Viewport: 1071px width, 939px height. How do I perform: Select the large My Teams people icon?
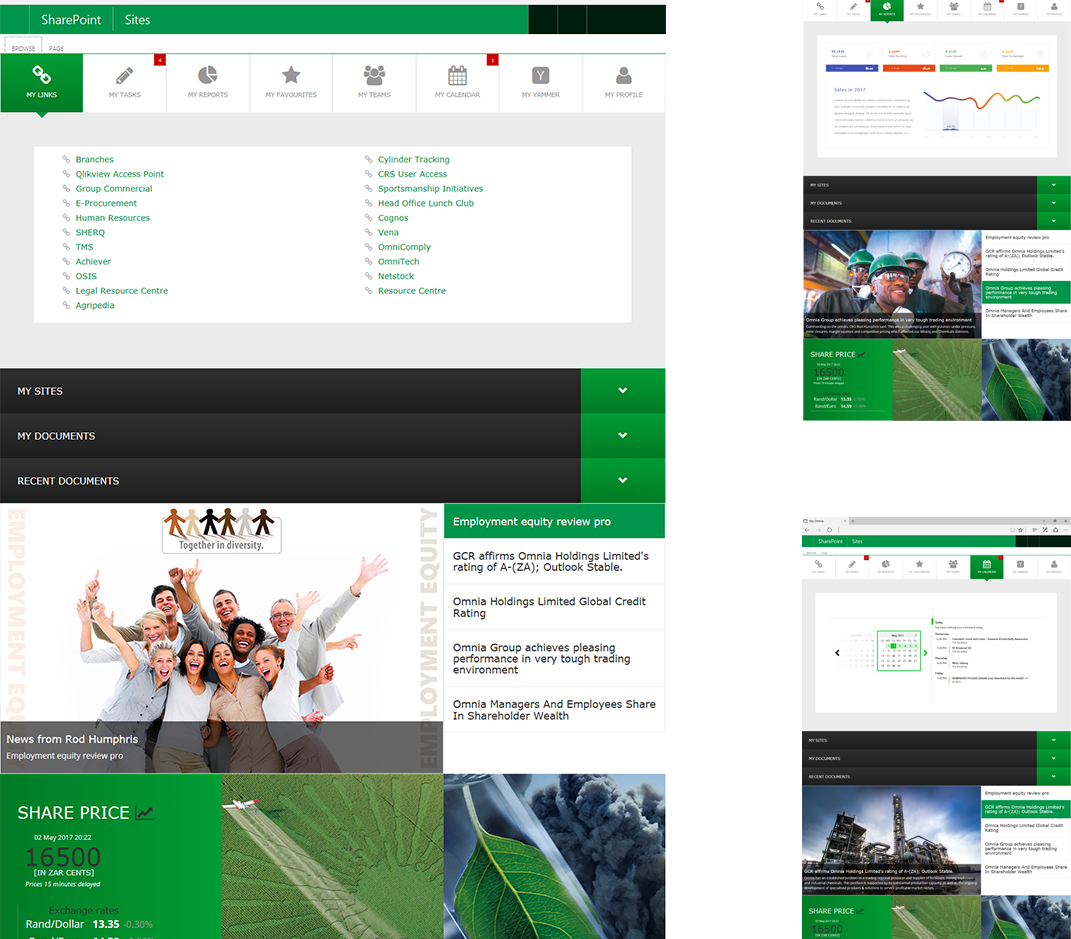coord(374,76)
